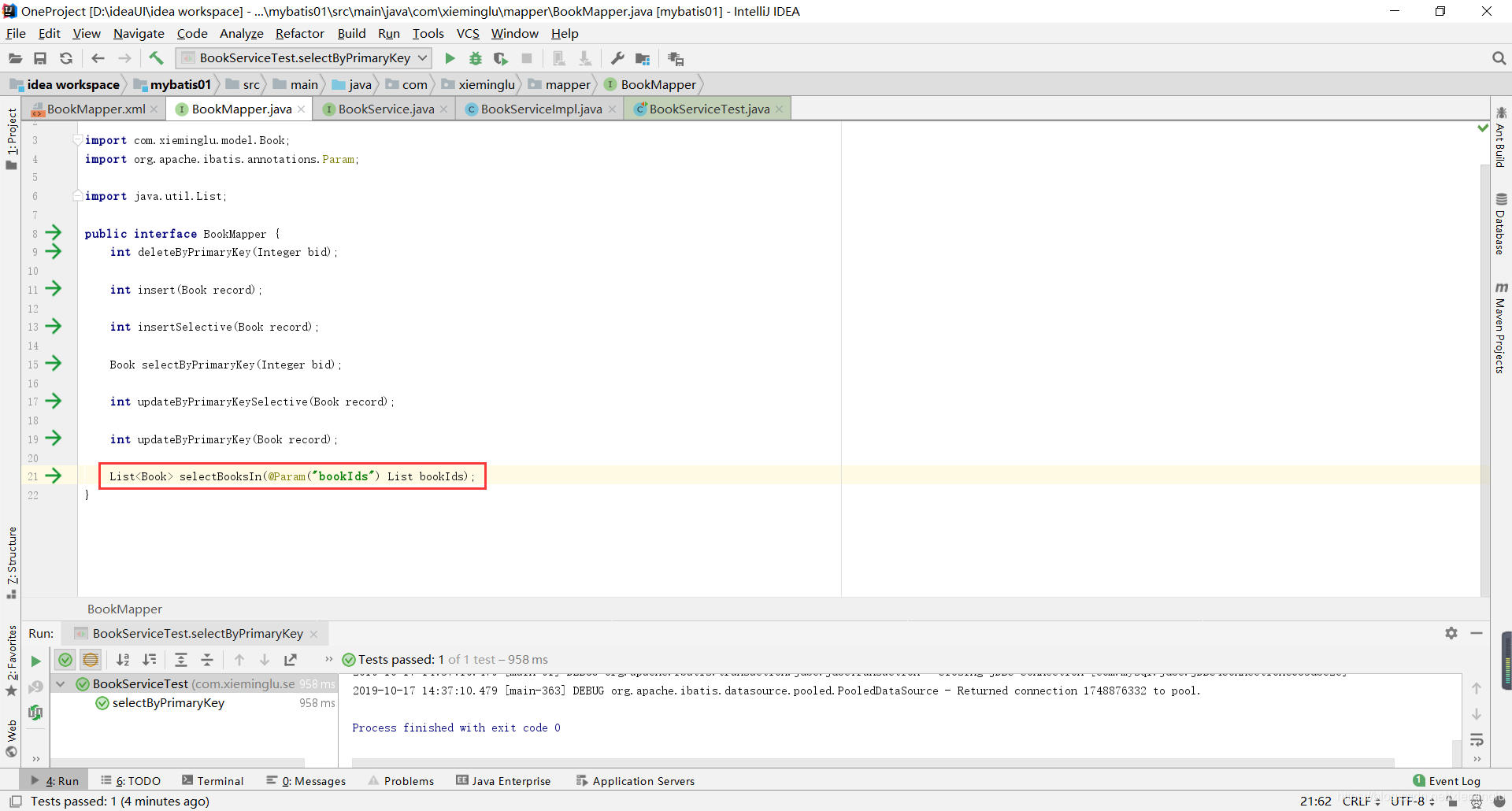Click the Export Test Results icon
Screen dimensions: 1512x811
[x=291, y=660]
